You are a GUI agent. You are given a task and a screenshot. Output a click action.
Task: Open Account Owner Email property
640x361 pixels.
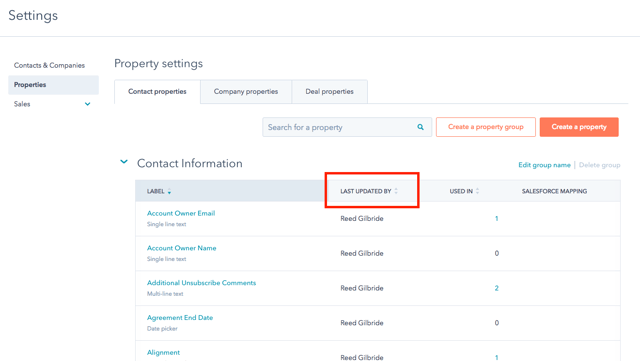pos(181,213)
